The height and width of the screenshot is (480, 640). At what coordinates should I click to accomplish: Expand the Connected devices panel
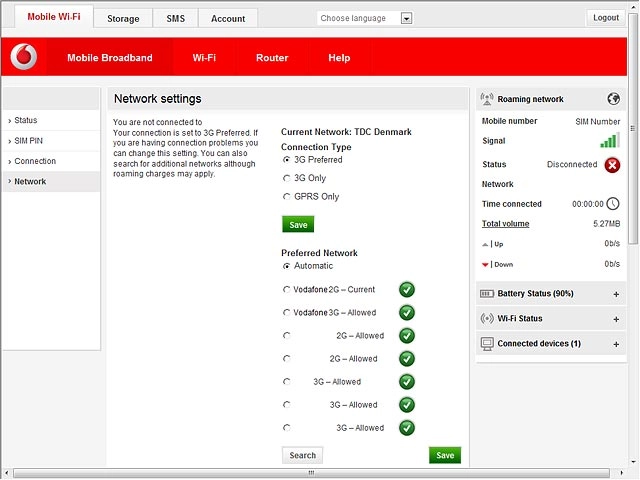[616, 344]
